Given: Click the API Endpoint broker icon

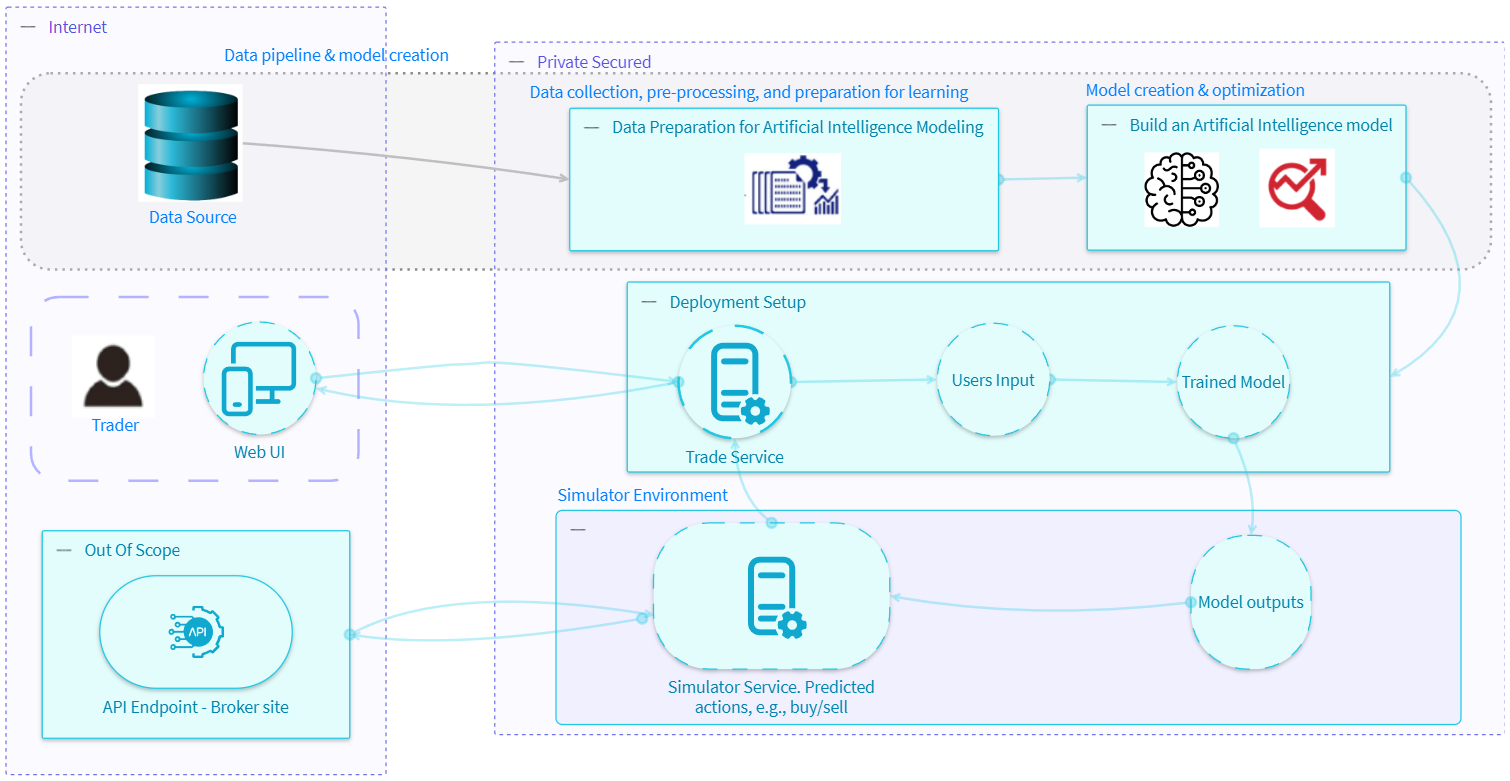Looking at the screenshot, I should tap(196, 632).
